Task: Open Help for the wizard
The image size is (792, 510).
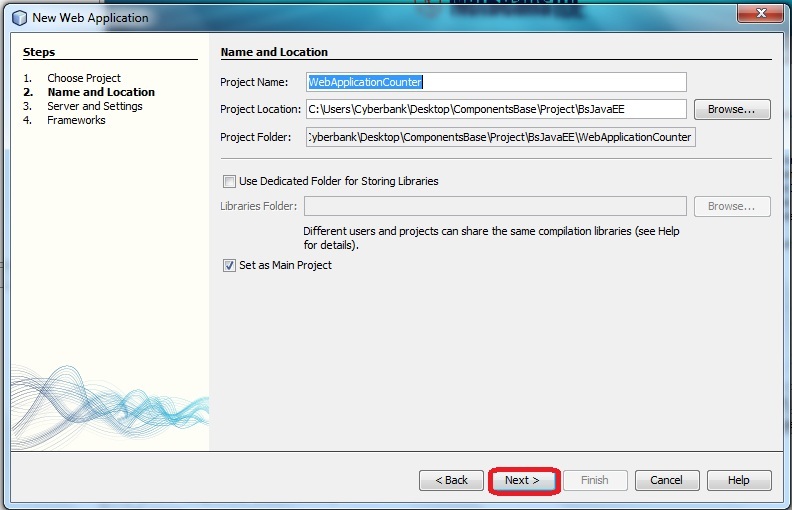Action: point(739,480)
